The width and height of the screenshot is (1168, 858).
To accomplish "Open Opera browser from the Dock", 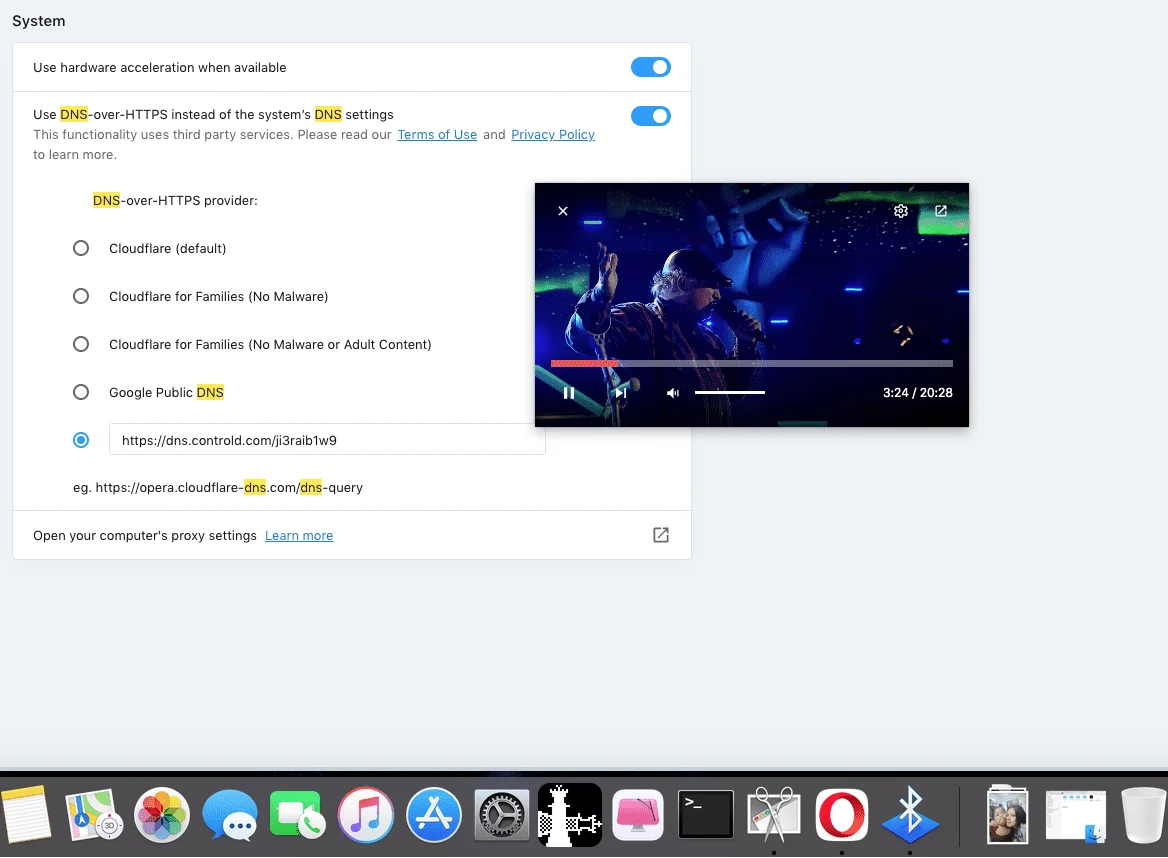I will [x=842, y=815].
